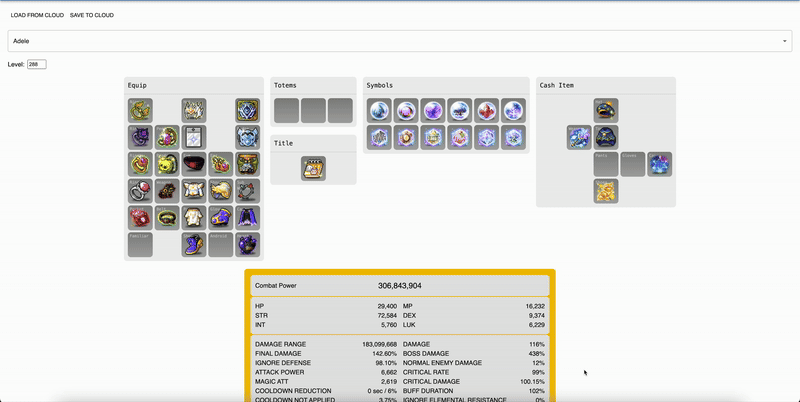Image resolution: width=800 pixels, height=402 pixels.
Task: Open the empty Familiar slot
Action: click(x=140, y=245)
